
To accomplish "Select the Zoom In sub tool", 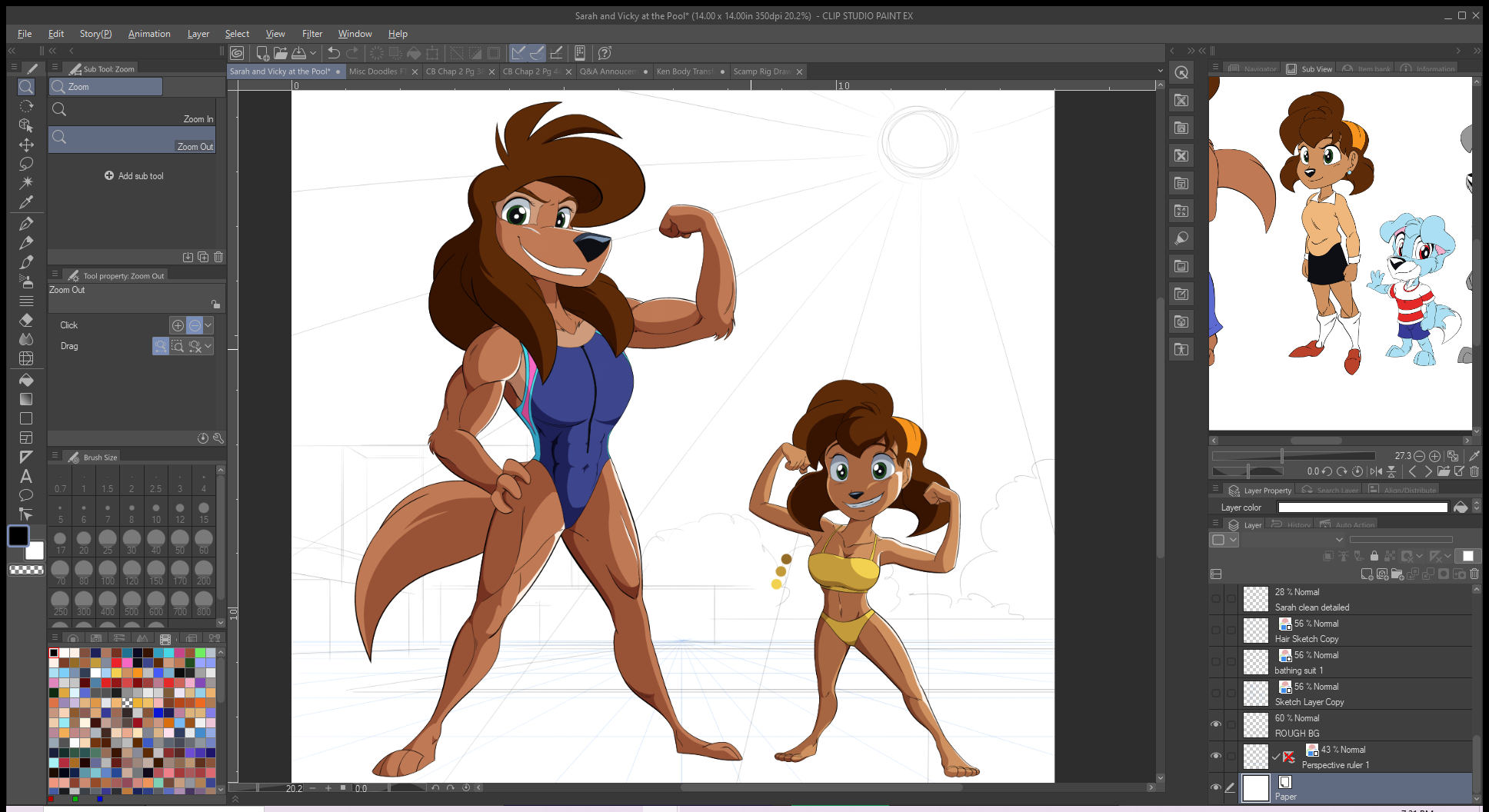I will (x=132, y=112).
